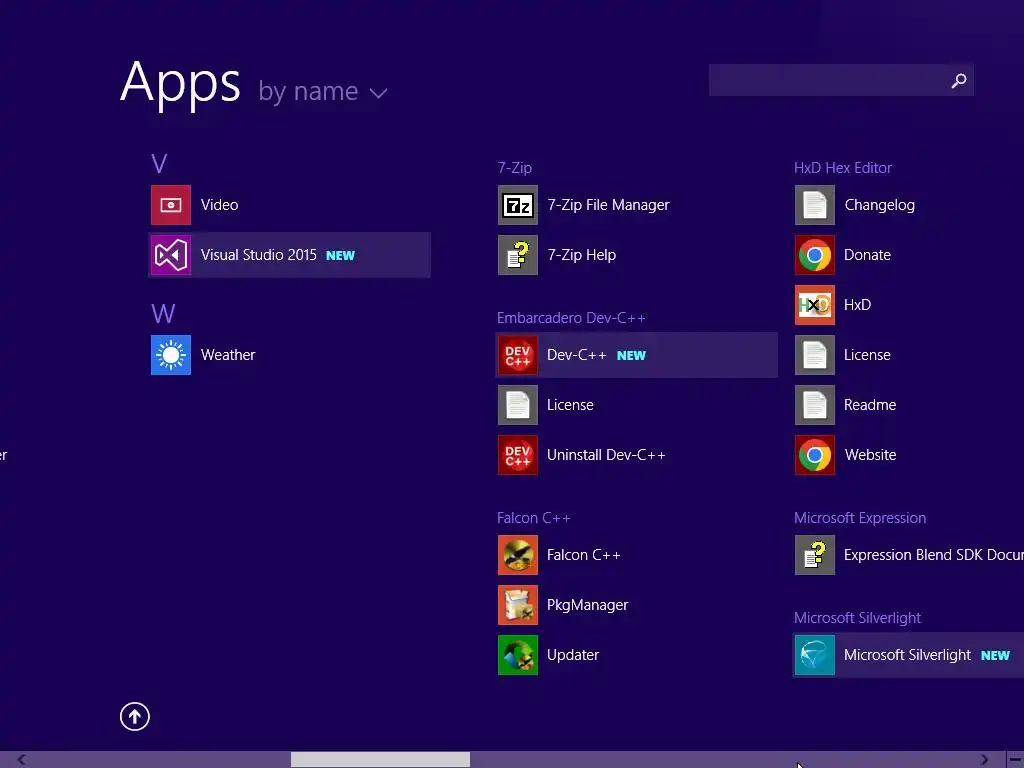Launch the HxD hex editor icon
The width and height of the screenshot is (1024, 768).
pos(815,305)
